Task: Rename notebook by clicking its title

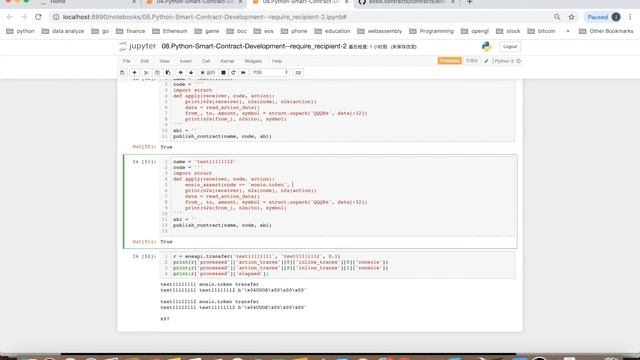Action: 254,47
